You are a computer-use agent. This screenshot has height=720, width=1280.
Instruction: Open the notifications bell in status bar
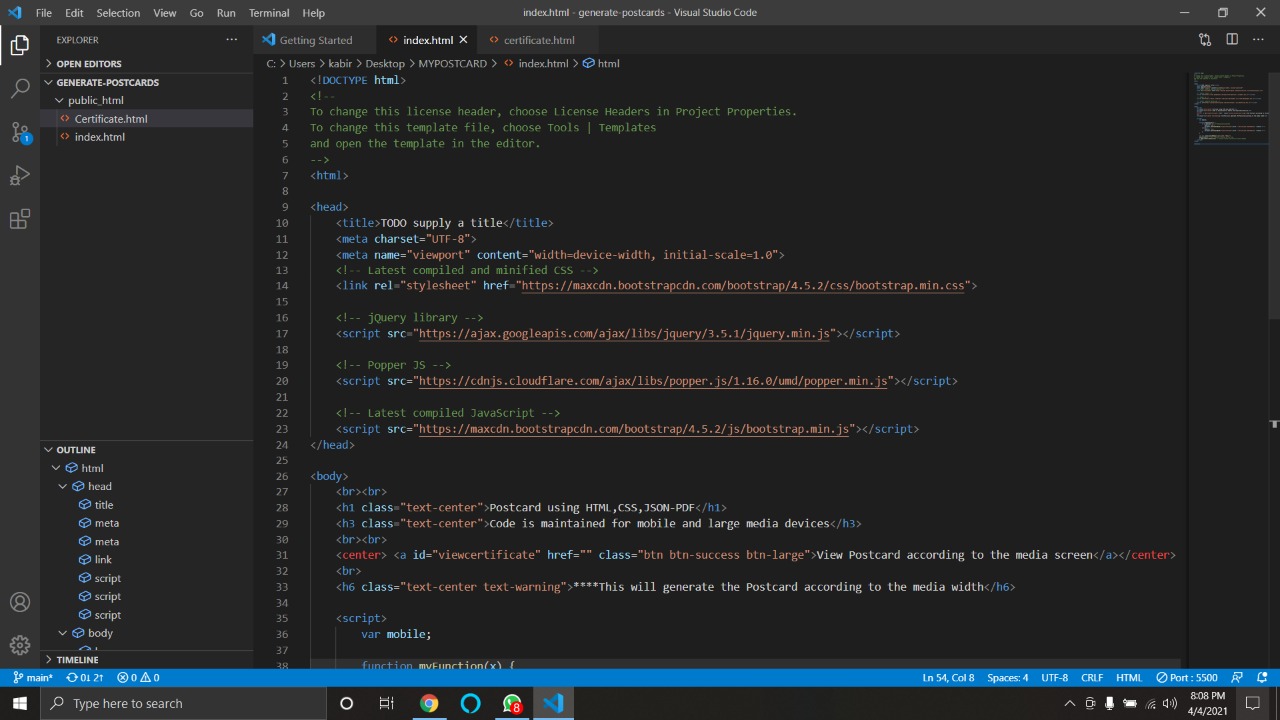click(1263, 678)
